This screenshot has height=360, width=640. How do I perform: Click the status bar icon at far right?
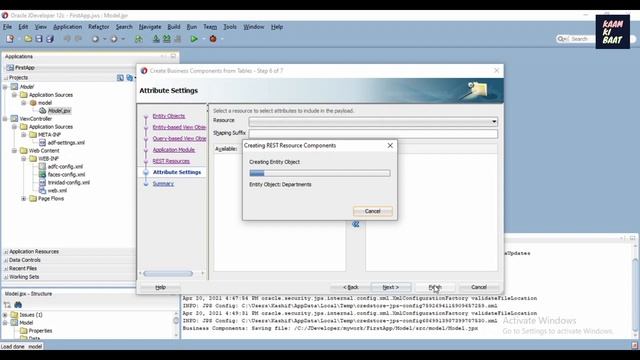tap(635, 345)
